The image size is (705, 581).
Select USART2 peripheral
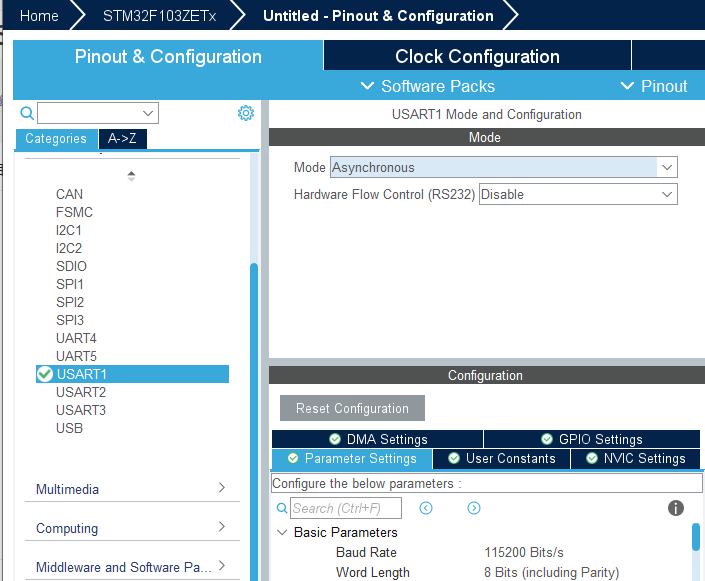click(81, 392)
